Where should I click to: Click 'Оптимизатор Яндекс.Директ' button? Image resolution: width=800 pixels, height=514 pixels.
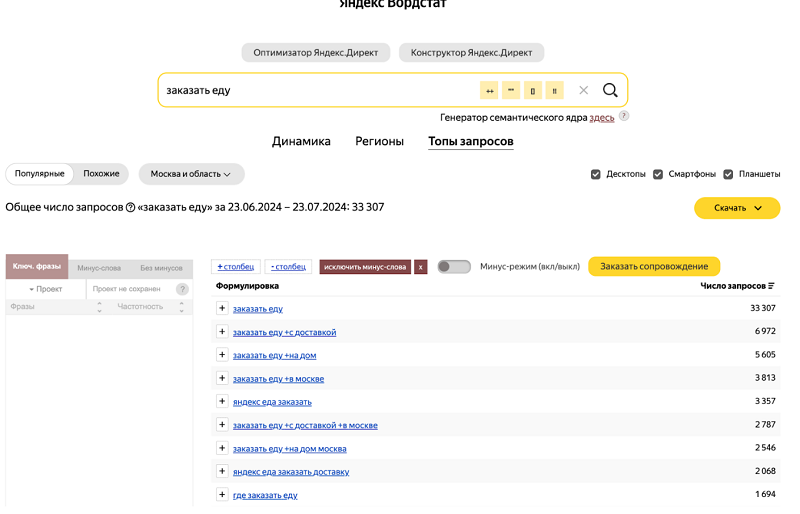[x=316, y=53]
